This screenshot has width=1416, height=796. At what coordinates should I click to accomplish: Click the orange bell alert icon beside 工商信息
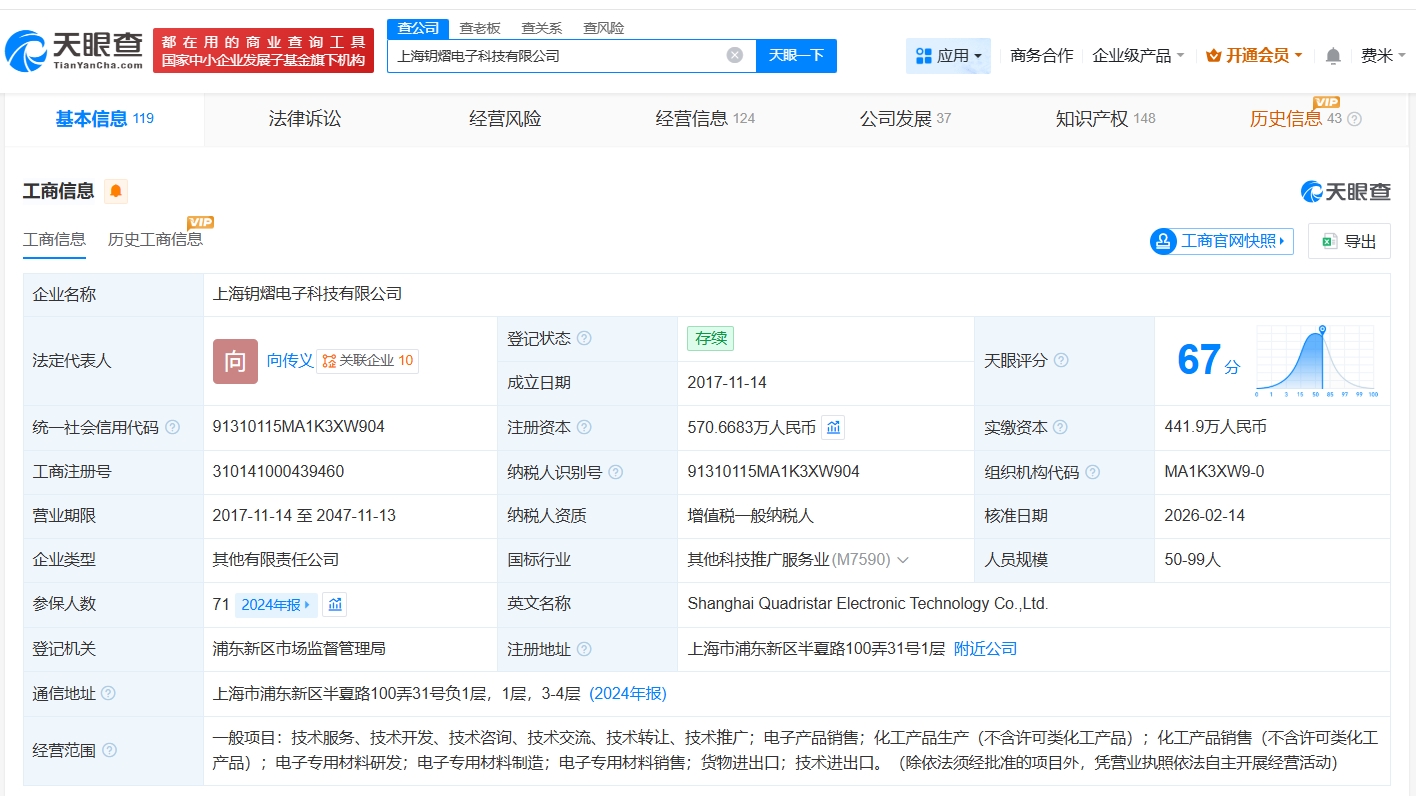pos(116,191)
